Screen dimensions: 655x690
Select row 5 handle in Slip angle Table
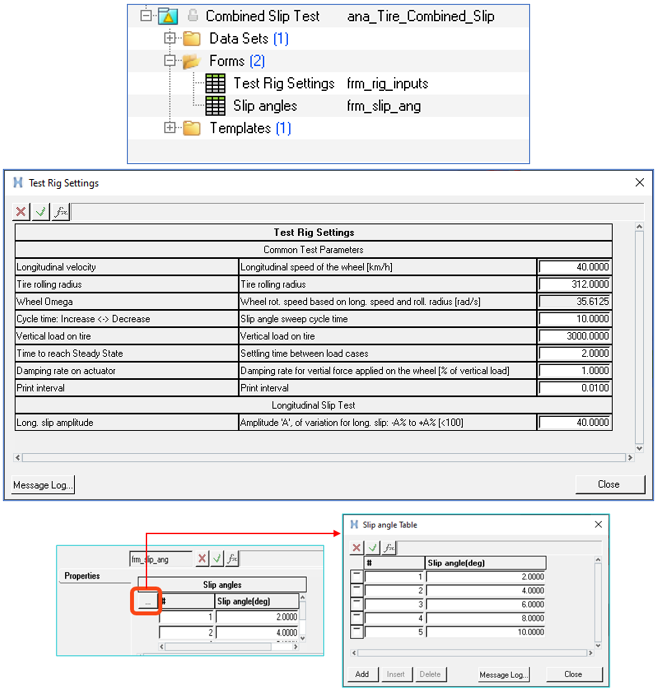coord(357,632)
